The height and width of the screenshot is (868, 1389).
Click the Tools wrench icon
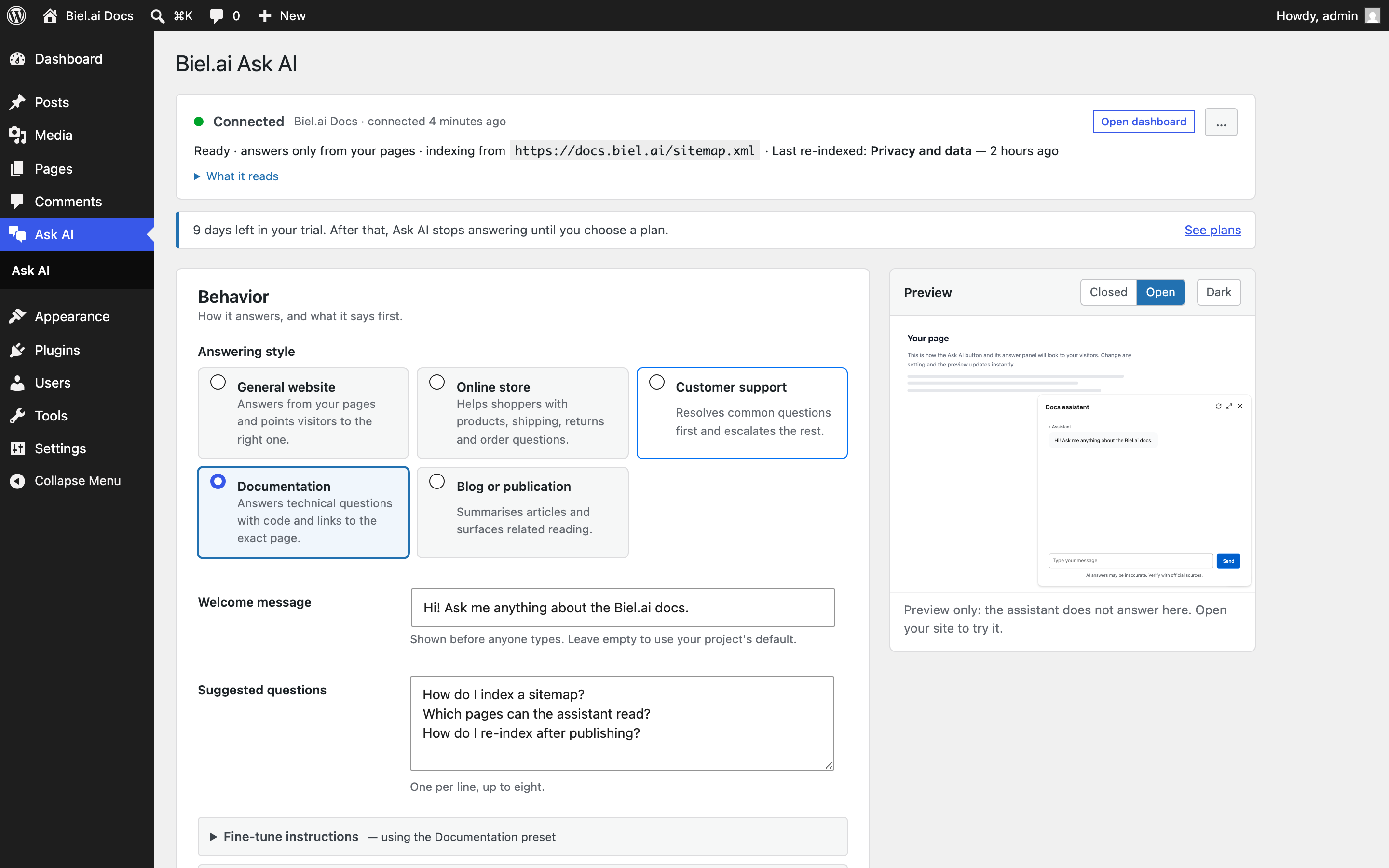[x=17, y=415]
